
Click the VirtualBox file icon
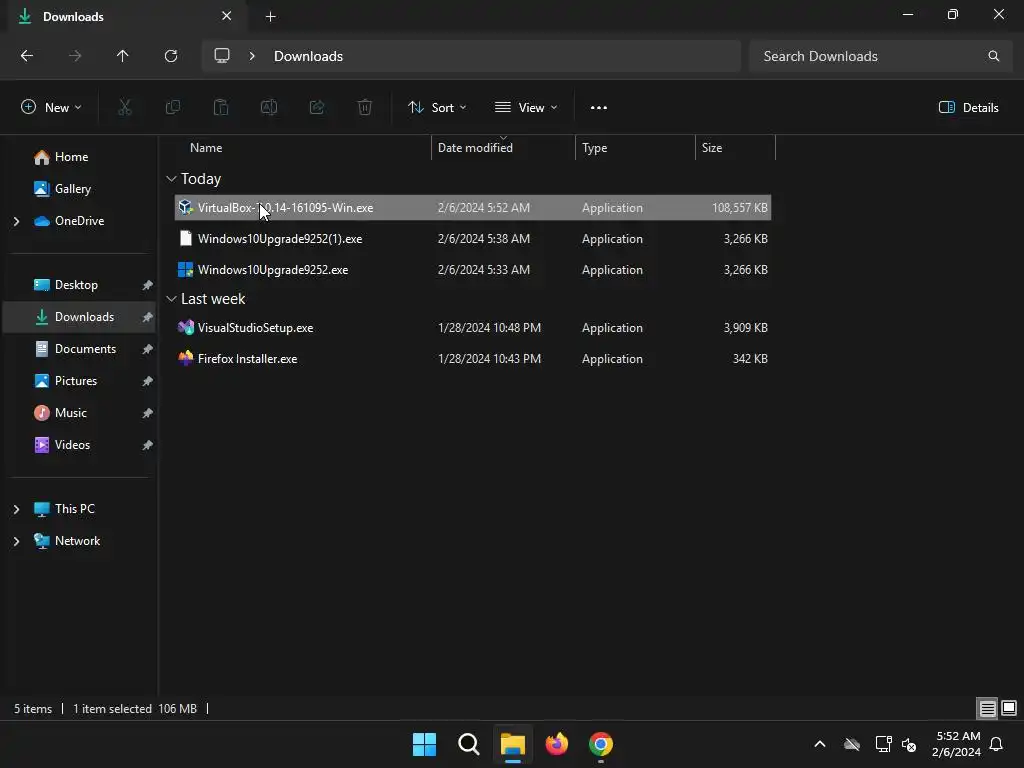[x=185, y=208]
